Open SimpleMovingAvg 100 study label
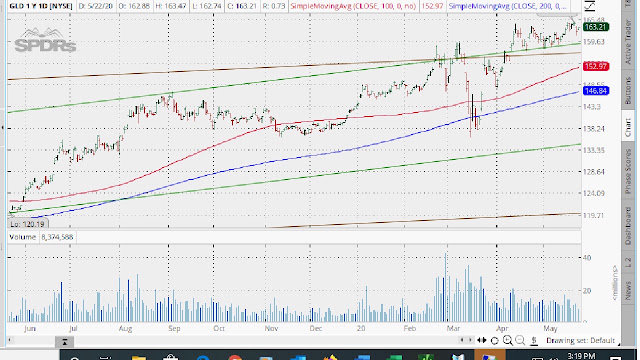This screenshot has height=360, width=640. (x=353, y=6)
